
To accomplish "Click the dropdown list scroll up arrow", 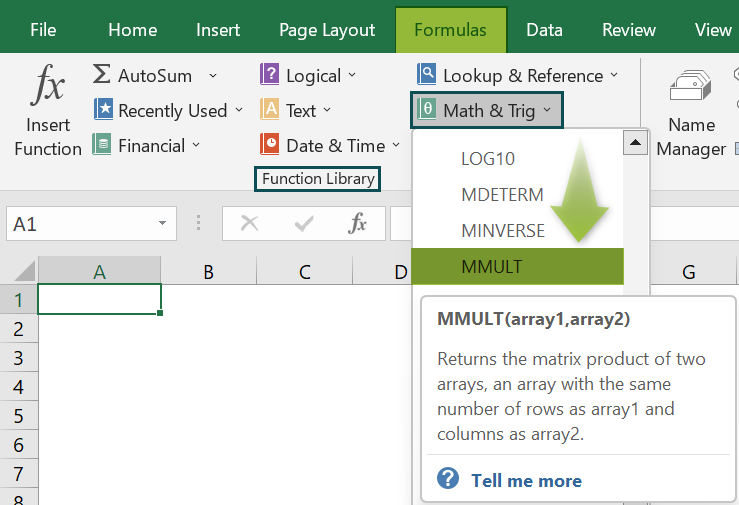I will (x=635, y=143).
